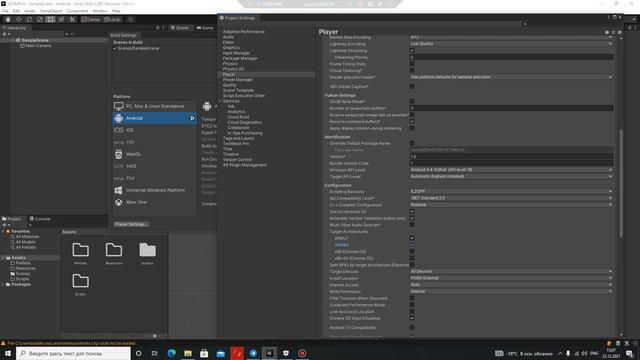Screen dimensions: 640x360
Task: Choose the iOS platform entry
Action: click(154, 130)
